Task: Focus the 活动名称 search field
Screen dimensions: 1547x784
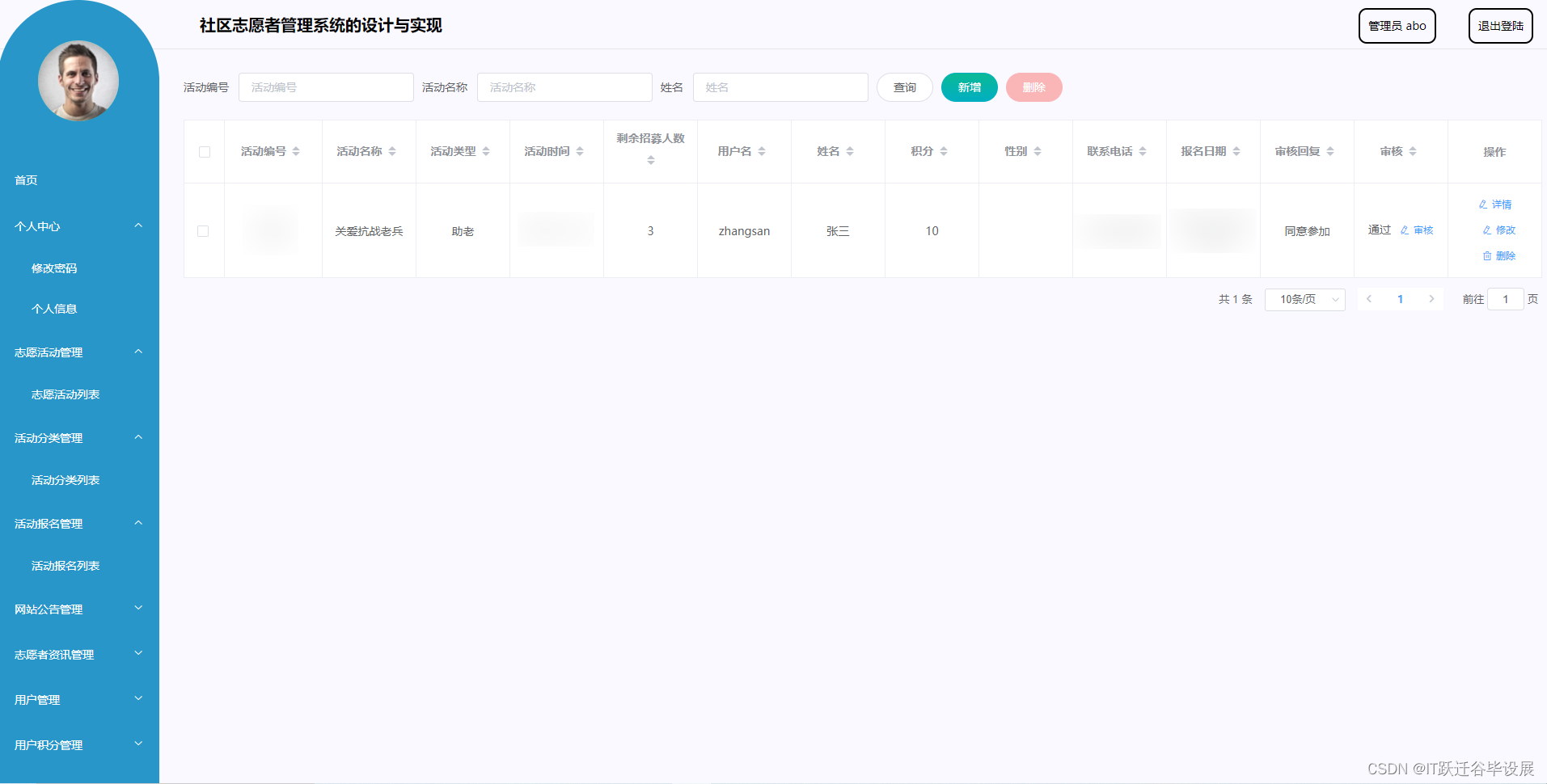Action: [564, 87]
